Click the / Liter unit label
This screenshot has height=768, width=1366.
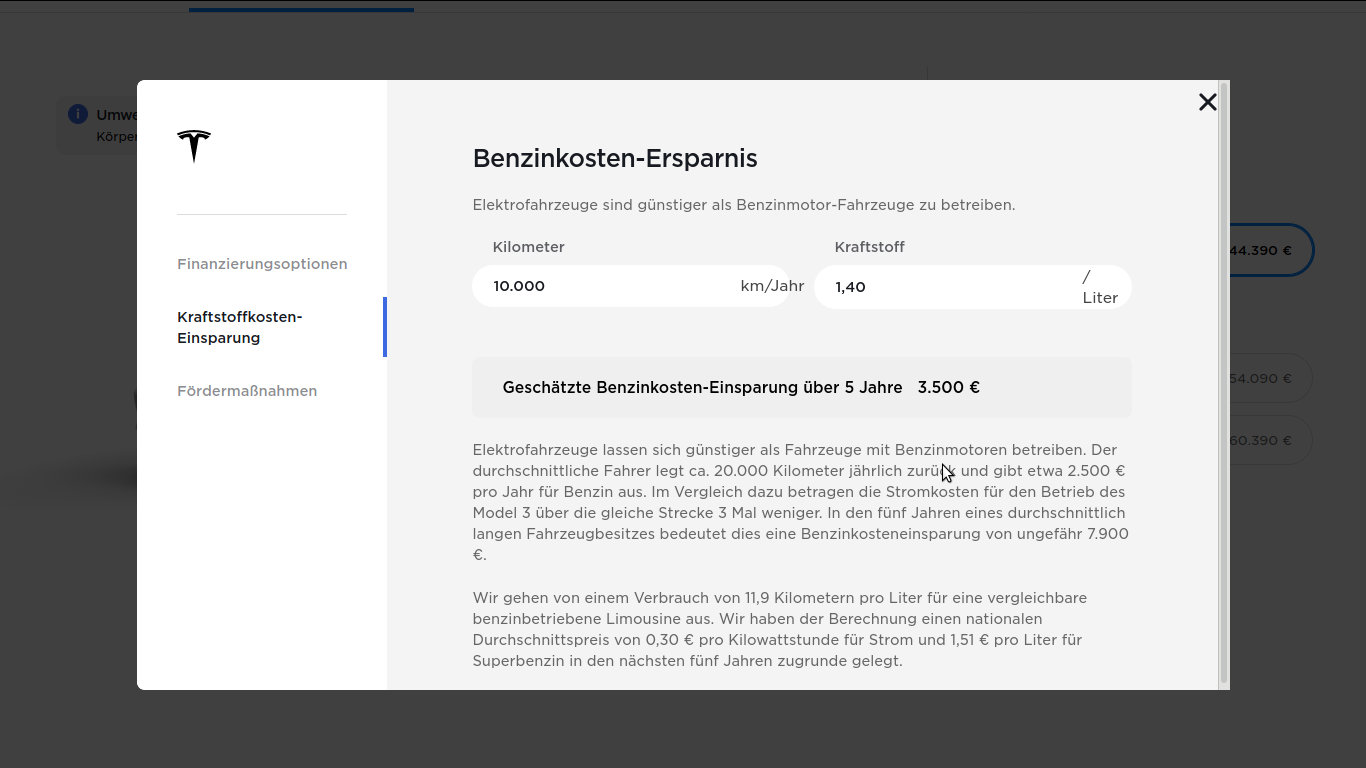tap(1100, 287)
